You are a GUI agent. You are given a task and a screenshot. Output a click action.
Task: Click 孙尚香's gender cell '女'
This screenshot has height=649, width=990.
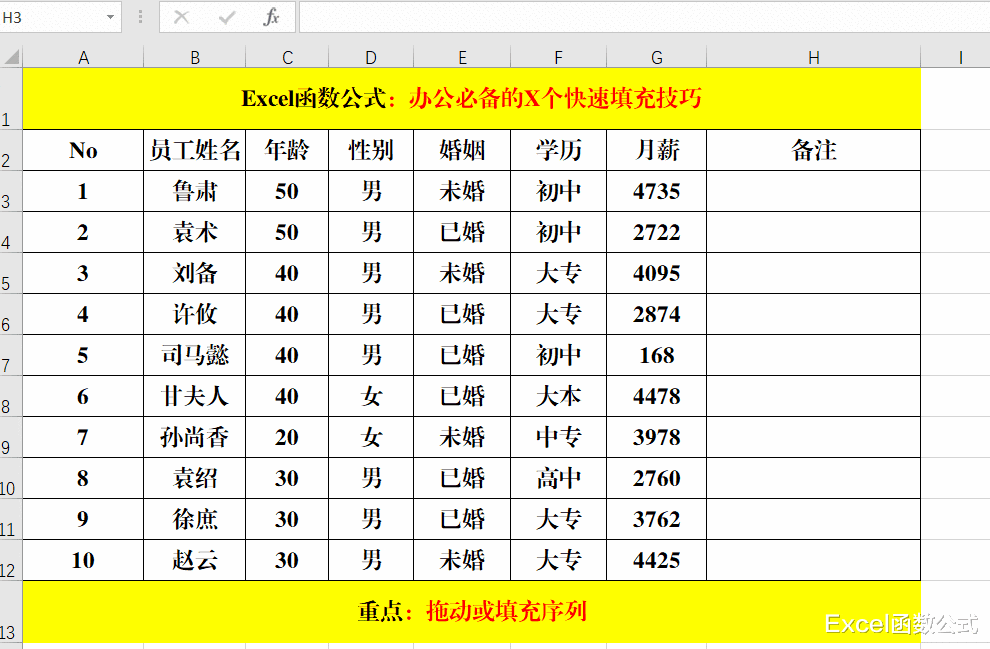[x=371, y=438]
